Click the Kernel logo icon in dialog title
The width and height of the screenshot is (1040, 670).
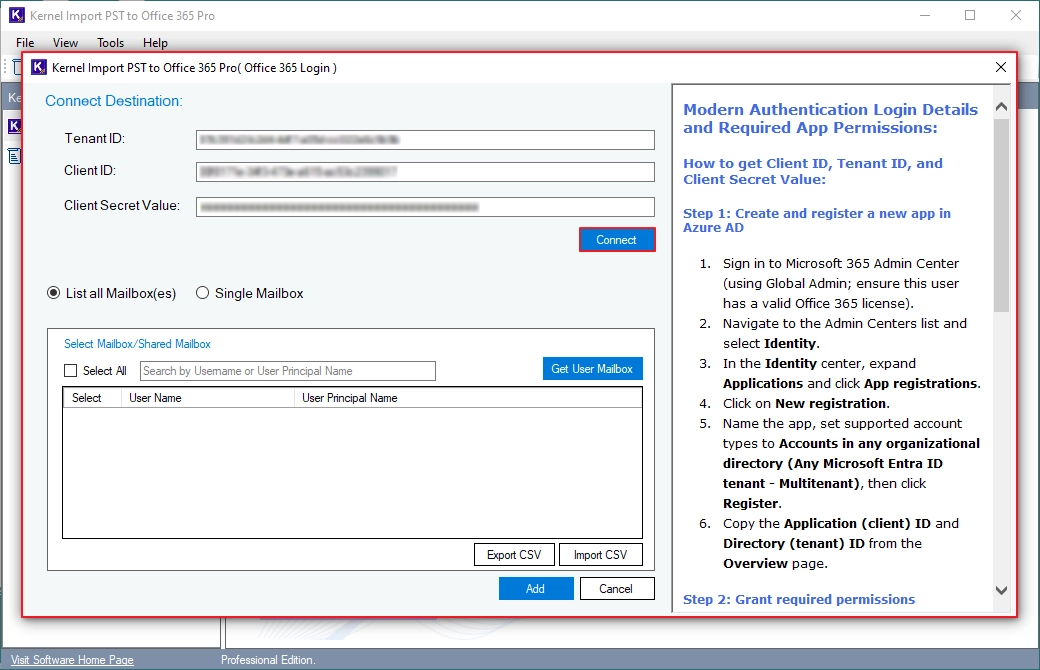[x=39, y=67]
